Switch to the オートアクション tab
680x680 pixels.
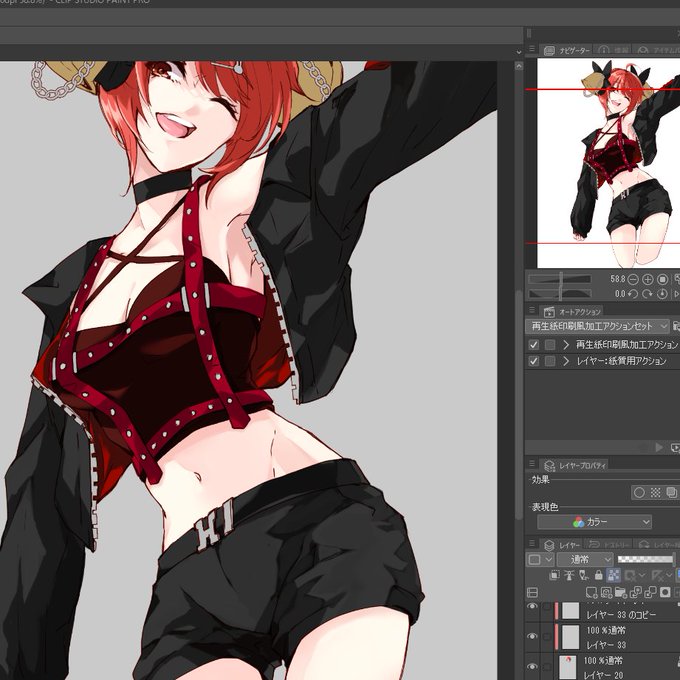pyautogui.click(x=572, y=312)
